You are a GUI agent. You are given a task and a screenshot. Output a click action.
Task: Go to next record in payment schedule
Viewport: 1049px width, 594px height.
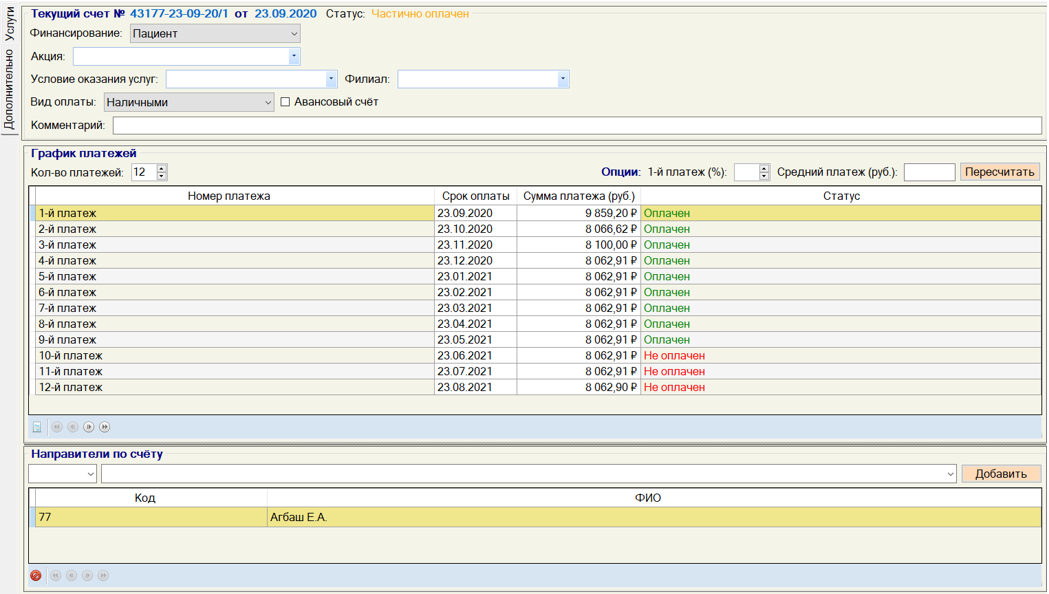click(89, 427)
